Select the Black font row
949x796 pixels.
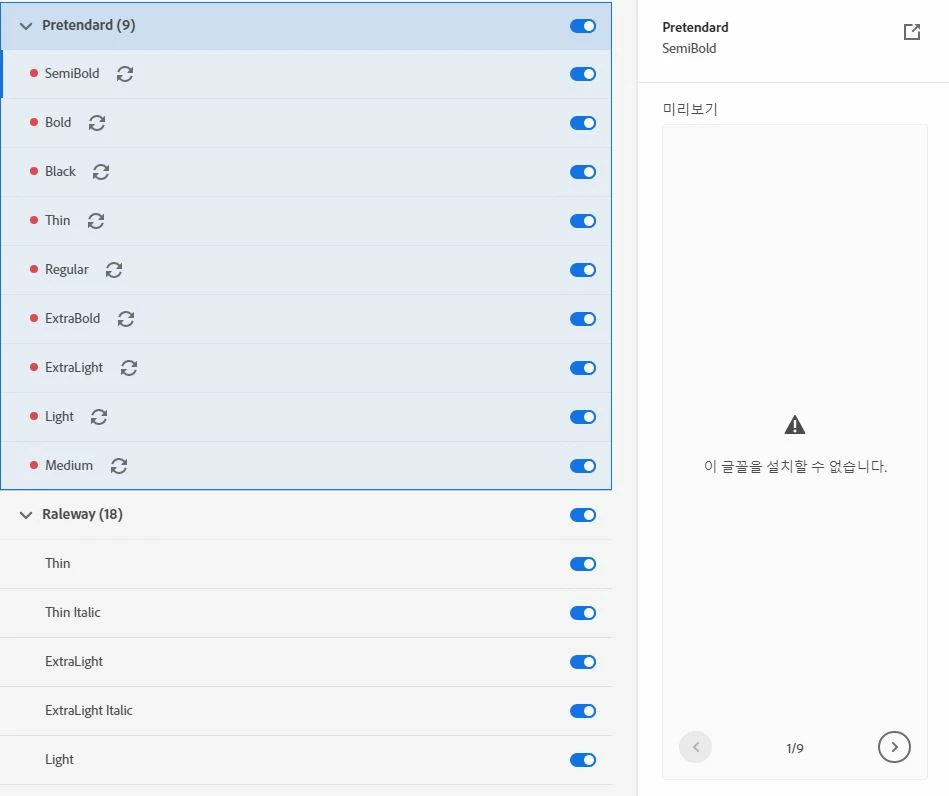click(x=306, y=172)
